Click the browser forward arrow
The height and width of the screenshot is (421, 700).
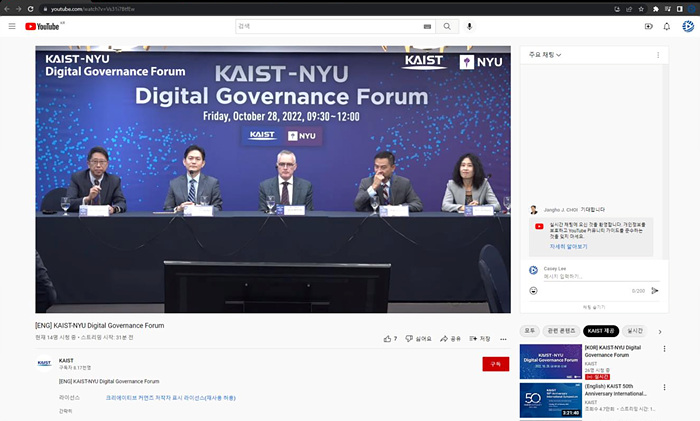(18, 8)
